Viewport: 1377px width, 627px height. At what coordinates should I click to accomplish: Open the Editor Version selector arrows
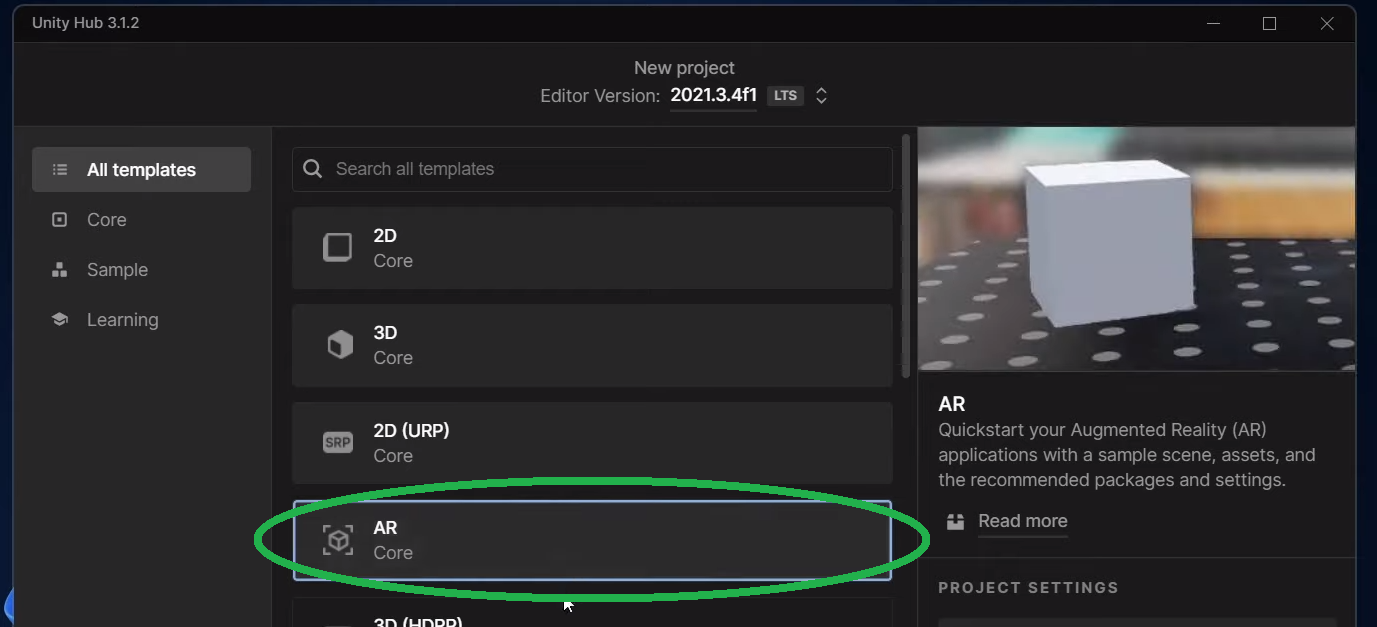tap(821, 96)
